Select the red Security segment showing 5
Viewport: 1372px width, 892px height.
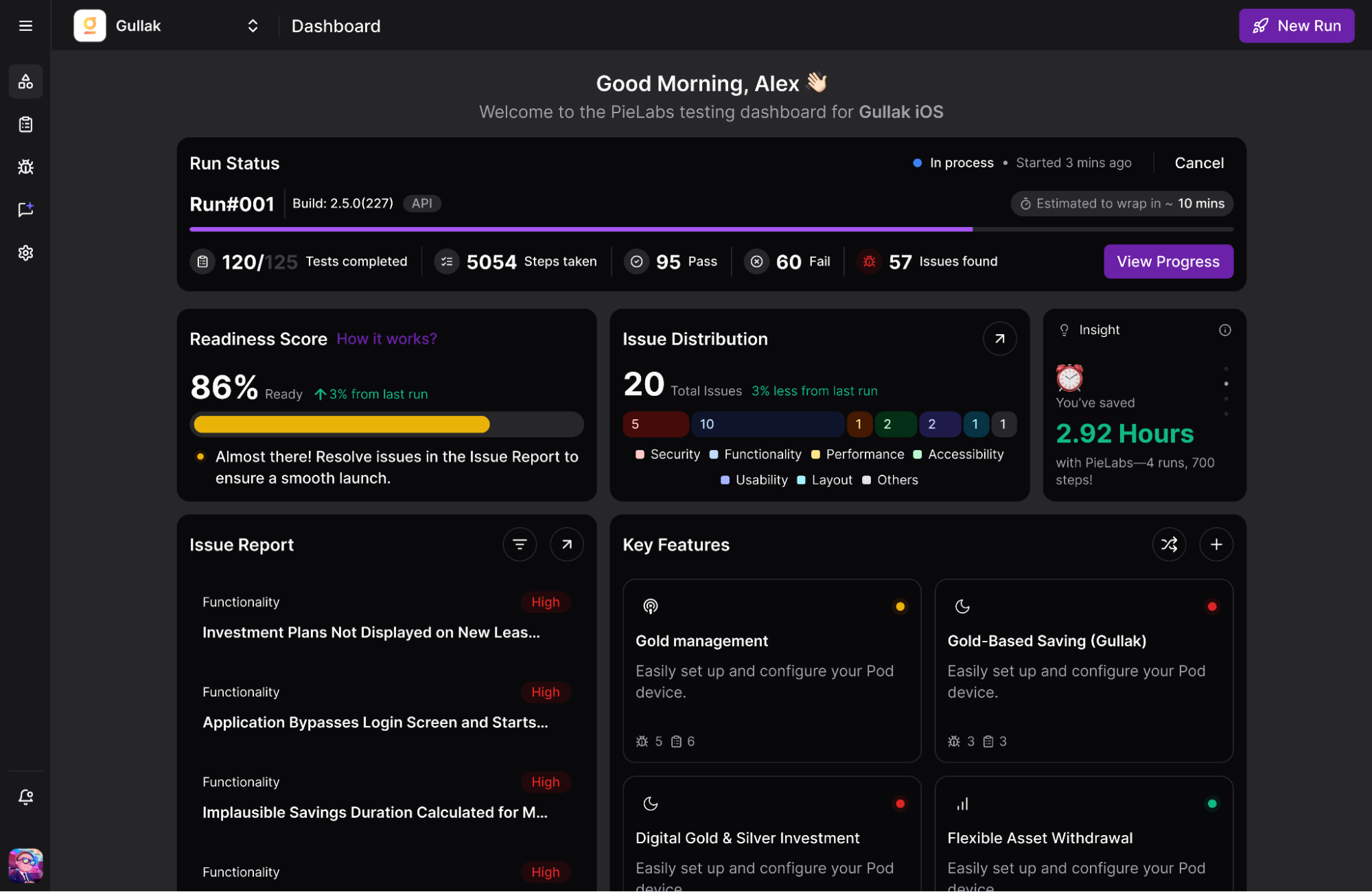pos(655,424)
